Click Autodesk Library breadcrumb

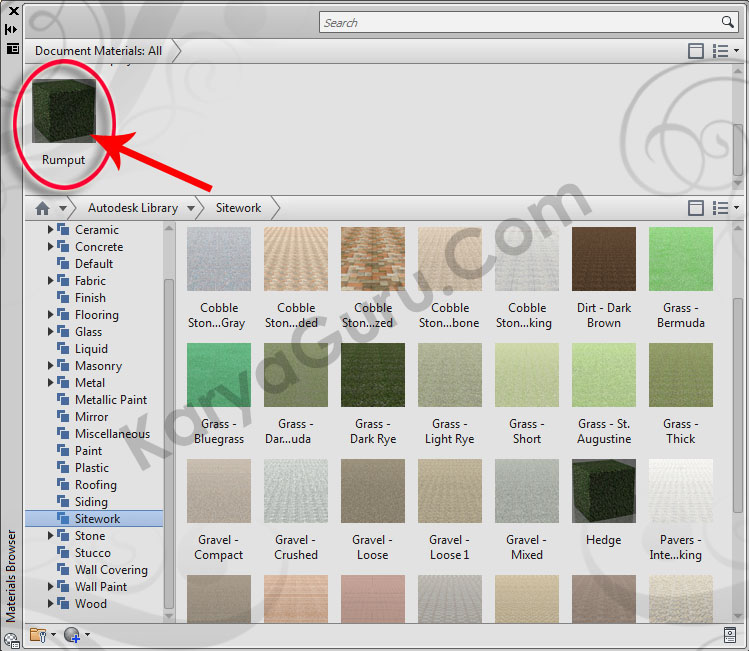point(132,208)
